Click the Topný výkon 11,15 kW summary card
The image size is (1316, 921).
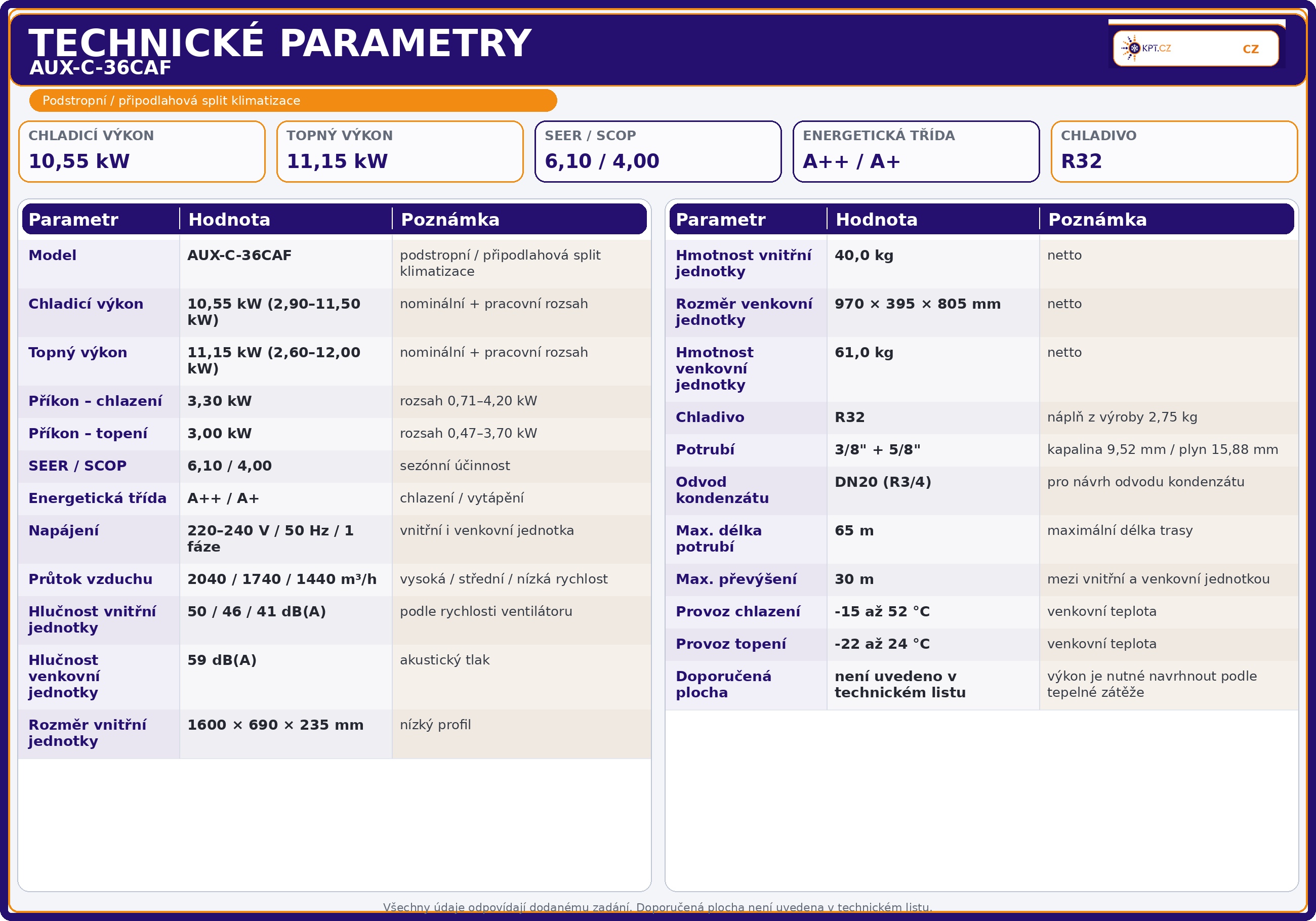point(399,151)
